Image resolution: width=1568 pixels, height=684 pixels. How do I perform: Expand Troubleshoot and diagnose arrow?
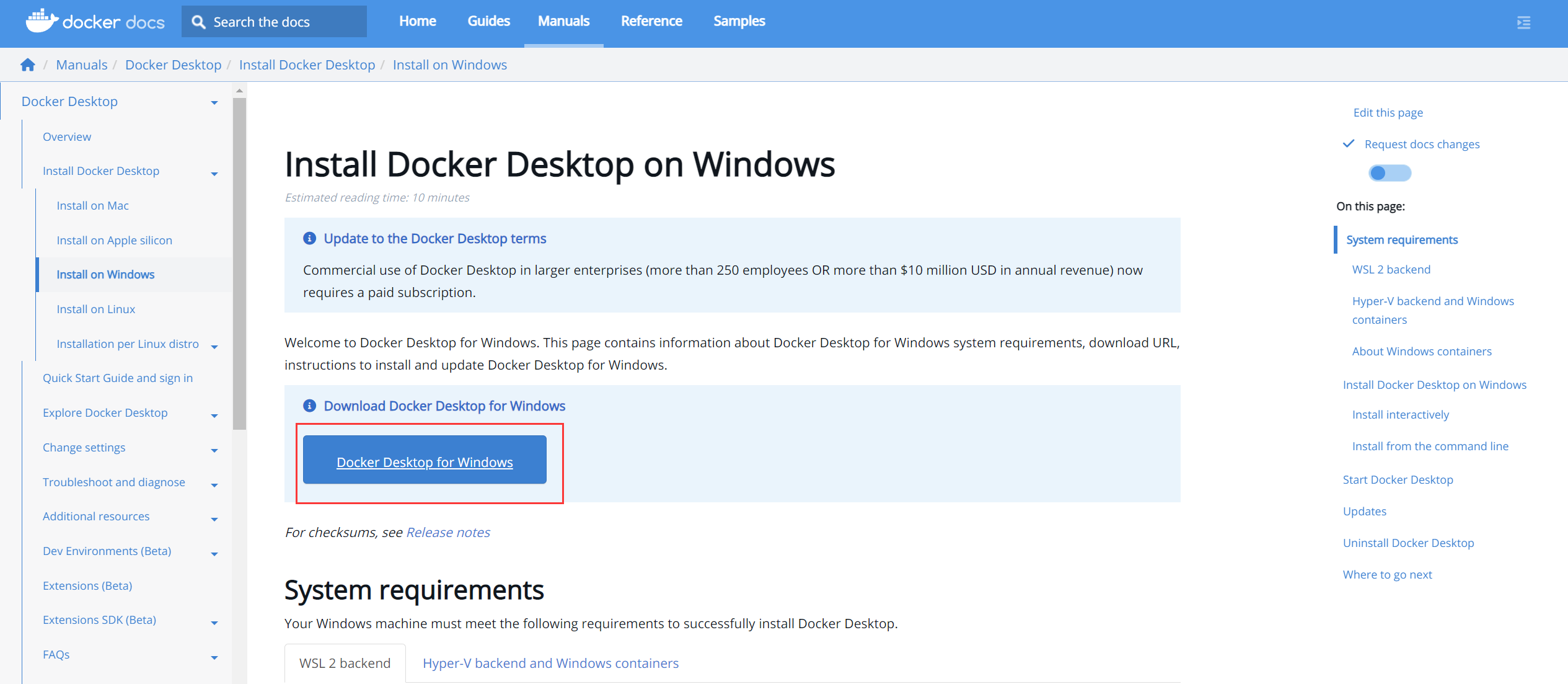pyautogui.click(x=214, y=485)
